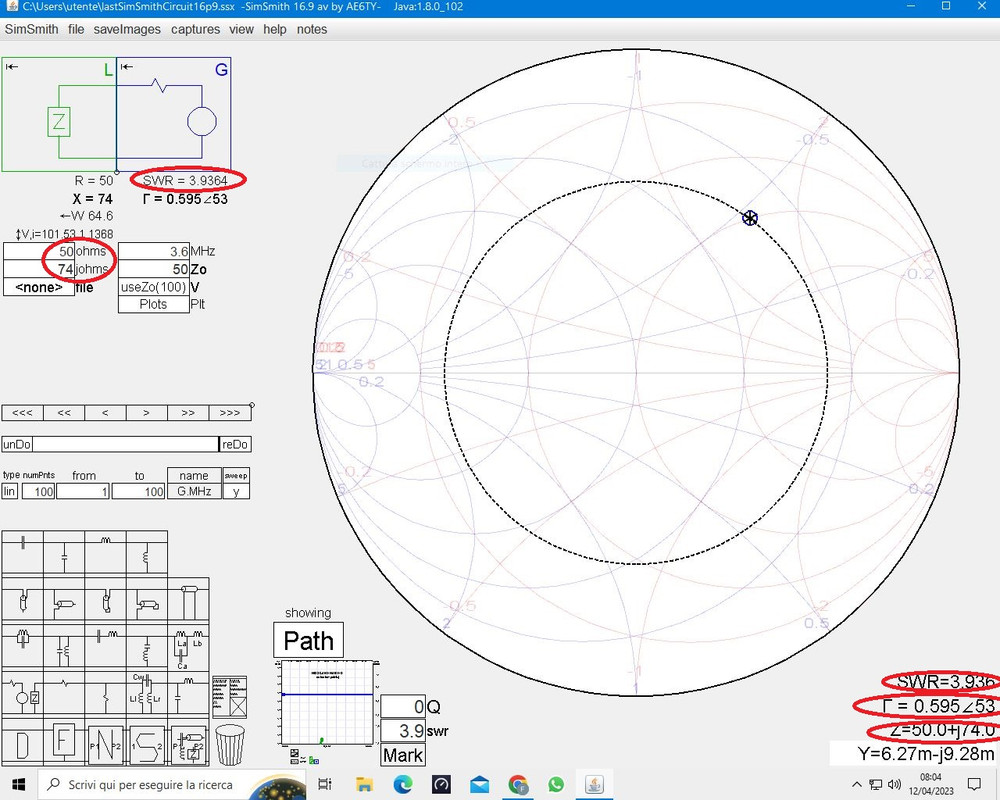Open the captures menu
The image size is (1000, 800).
[195, 29]
